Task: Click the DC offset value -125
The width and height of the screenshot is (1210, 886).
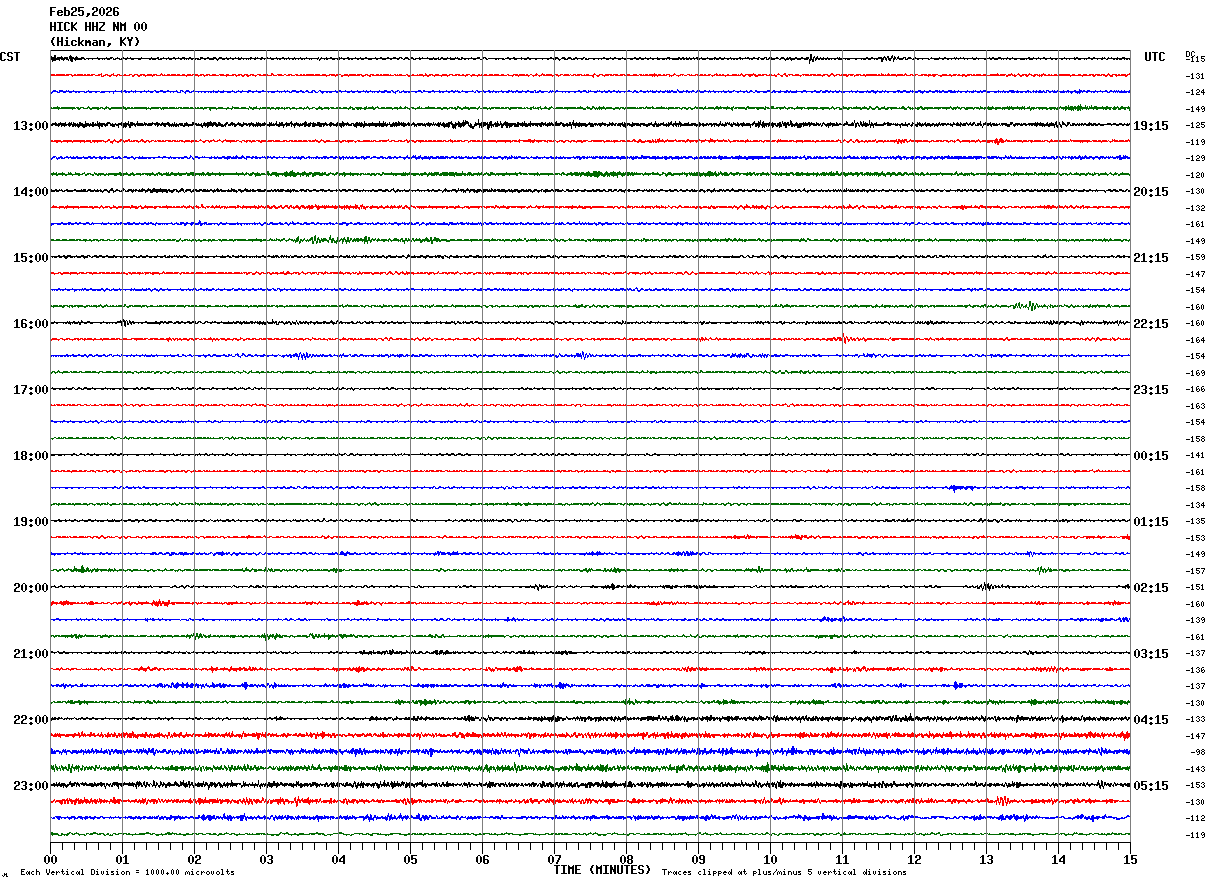Action: pyautogui.click(x=1195, y=126)
